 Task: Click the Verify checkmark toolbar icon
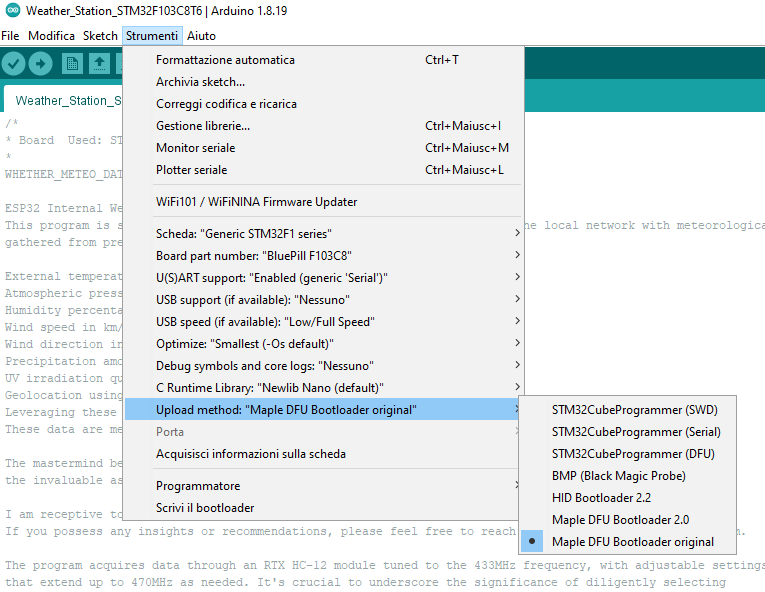coord(13,63)
